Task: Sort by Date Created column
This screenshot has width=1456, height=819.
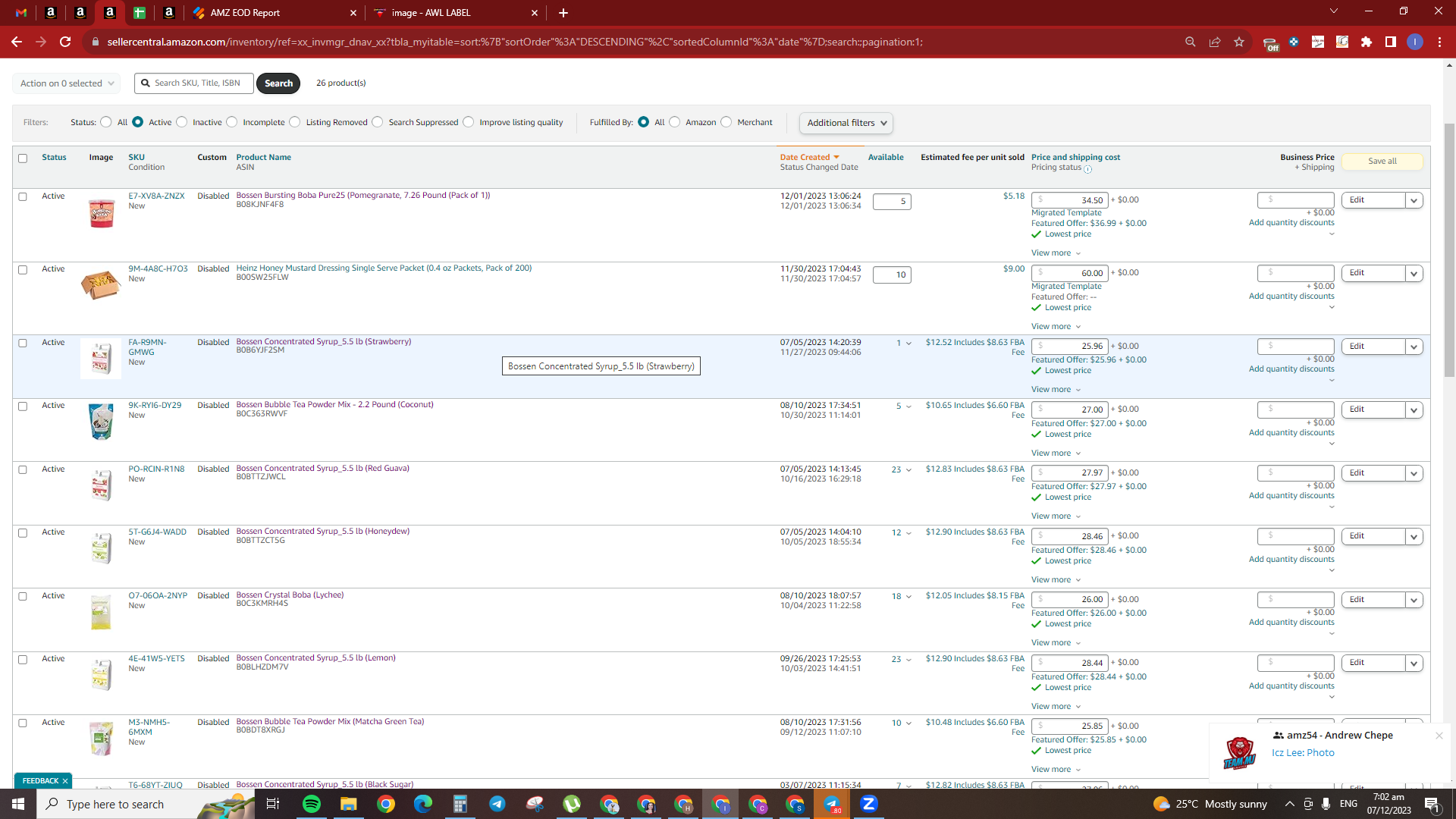Action: 809,157
